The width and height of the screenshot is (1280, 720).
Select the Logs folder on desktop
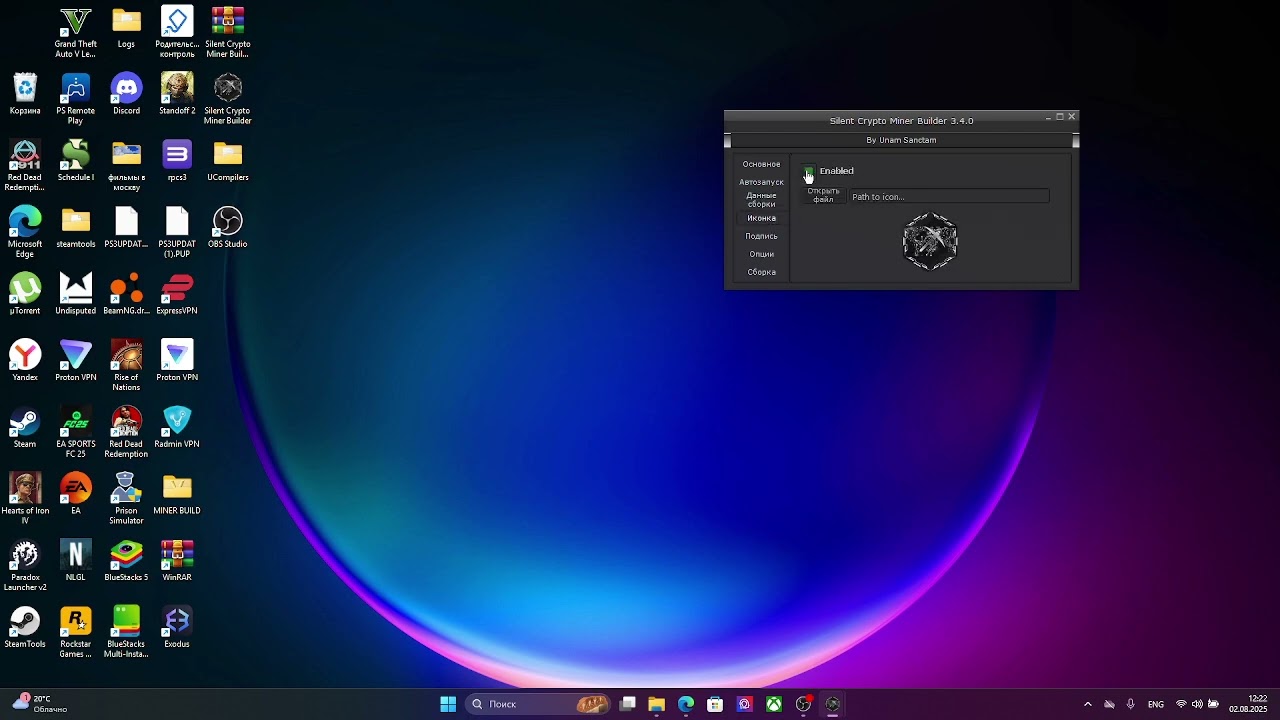coord(126,28)
